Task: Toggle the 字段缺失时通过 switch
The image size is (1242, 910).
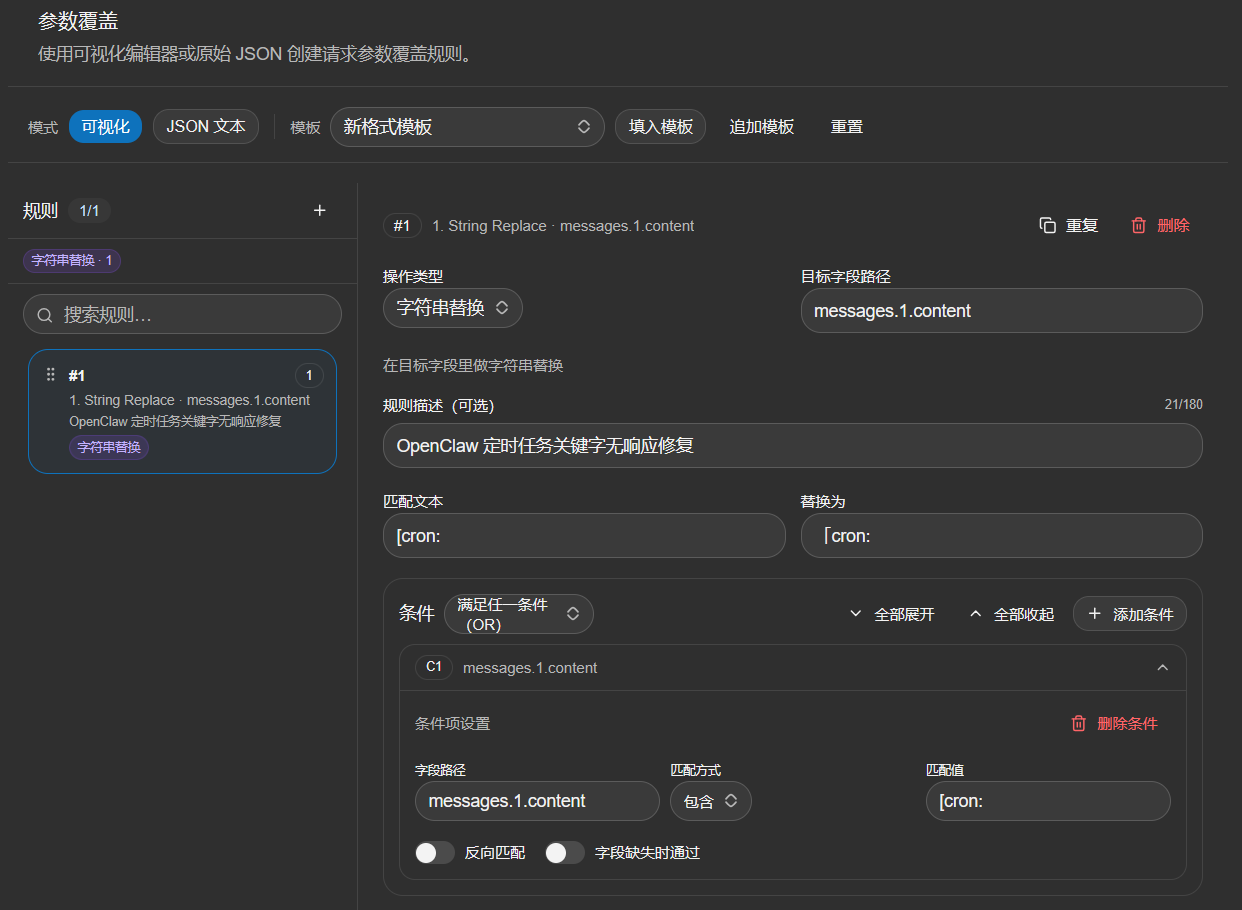Action: (565, 852)
